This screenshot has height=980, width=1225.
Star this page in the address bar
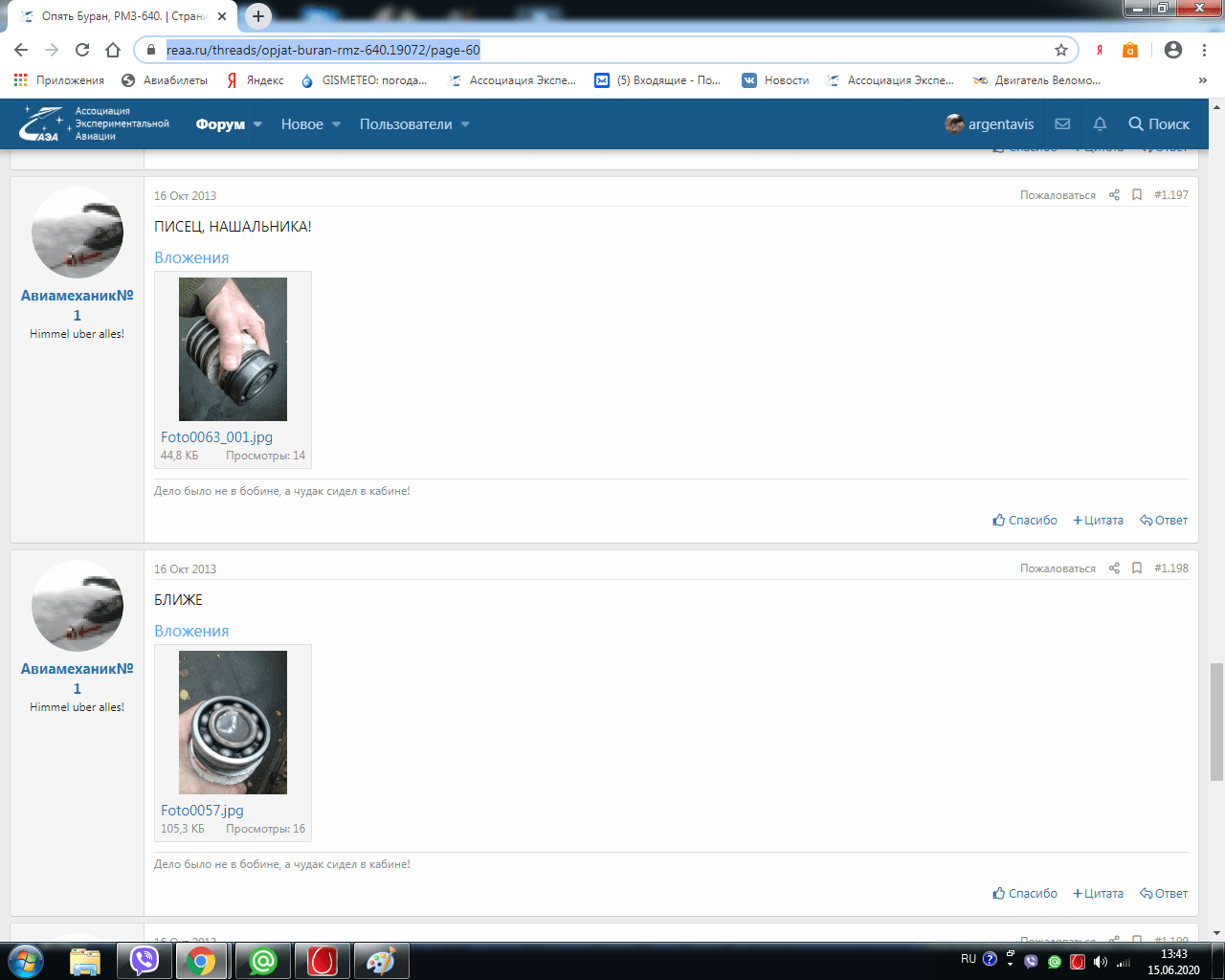coord(1060,50)
